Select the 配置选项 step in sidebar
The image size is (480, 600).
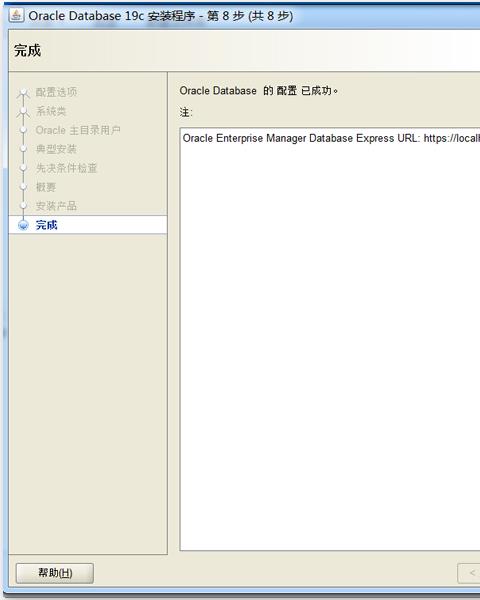(56, 92)
